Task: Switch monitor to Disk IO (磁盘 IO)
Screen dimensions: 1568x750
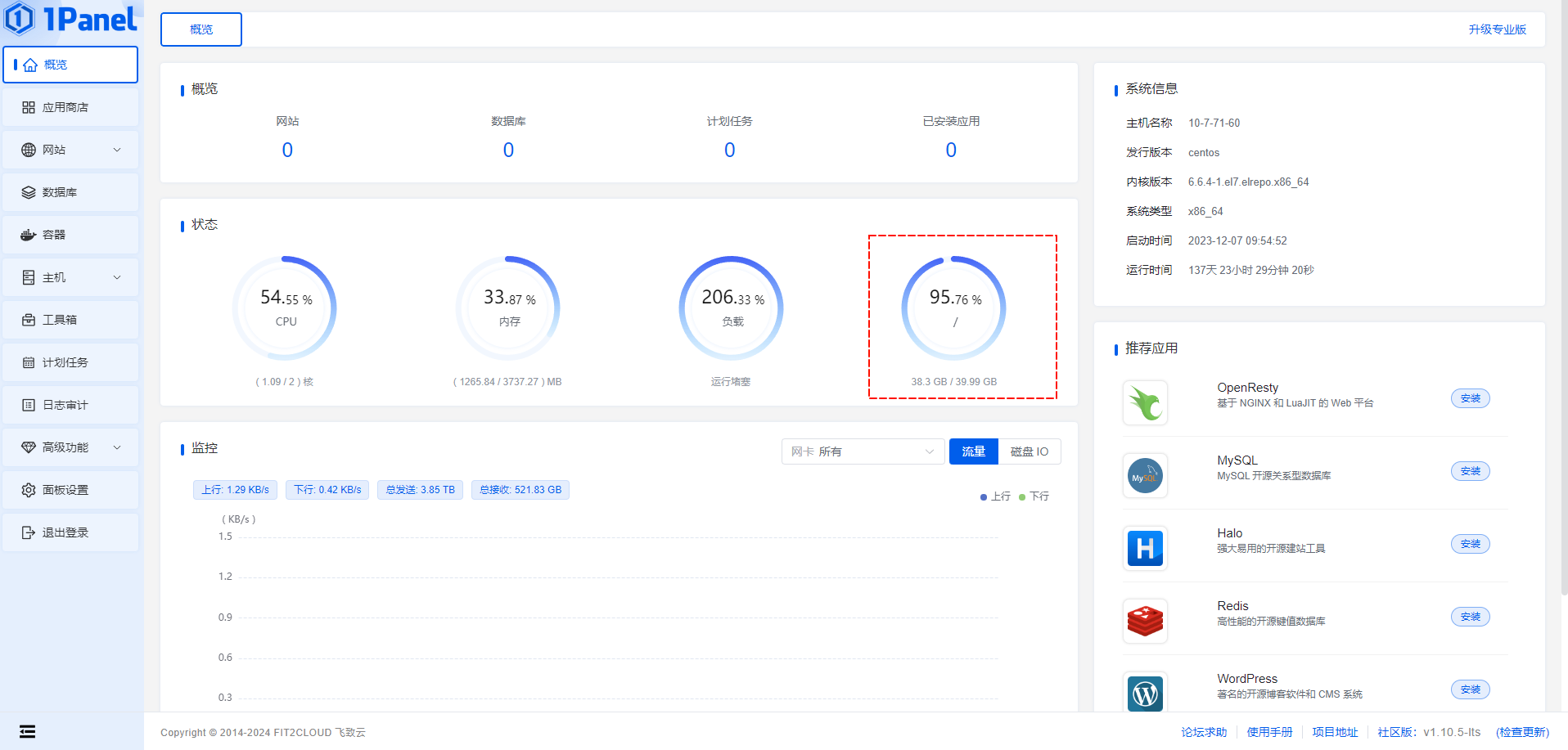Action: coord(1029,451)
